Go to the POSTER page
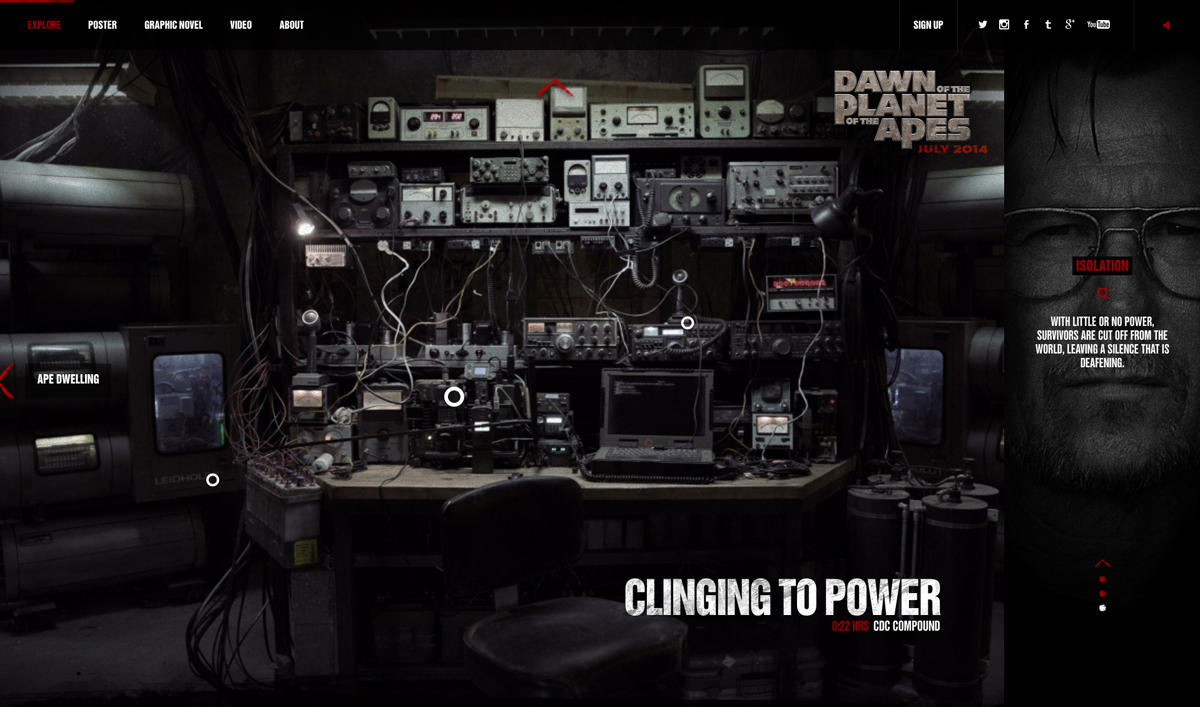Image resolution: width=1200 pixels, height=707 pixels. click(x=102, y=25)
